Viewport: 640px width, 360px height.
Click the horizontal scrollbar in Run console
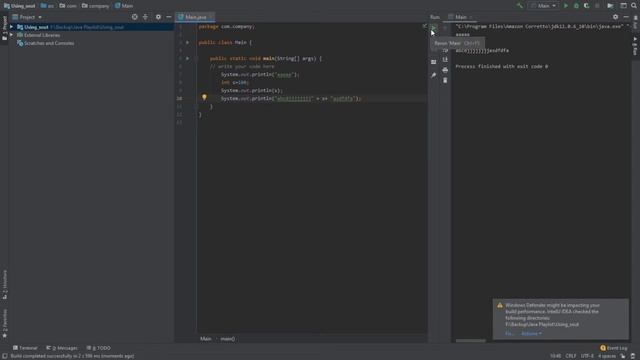[x=471, y=340]
